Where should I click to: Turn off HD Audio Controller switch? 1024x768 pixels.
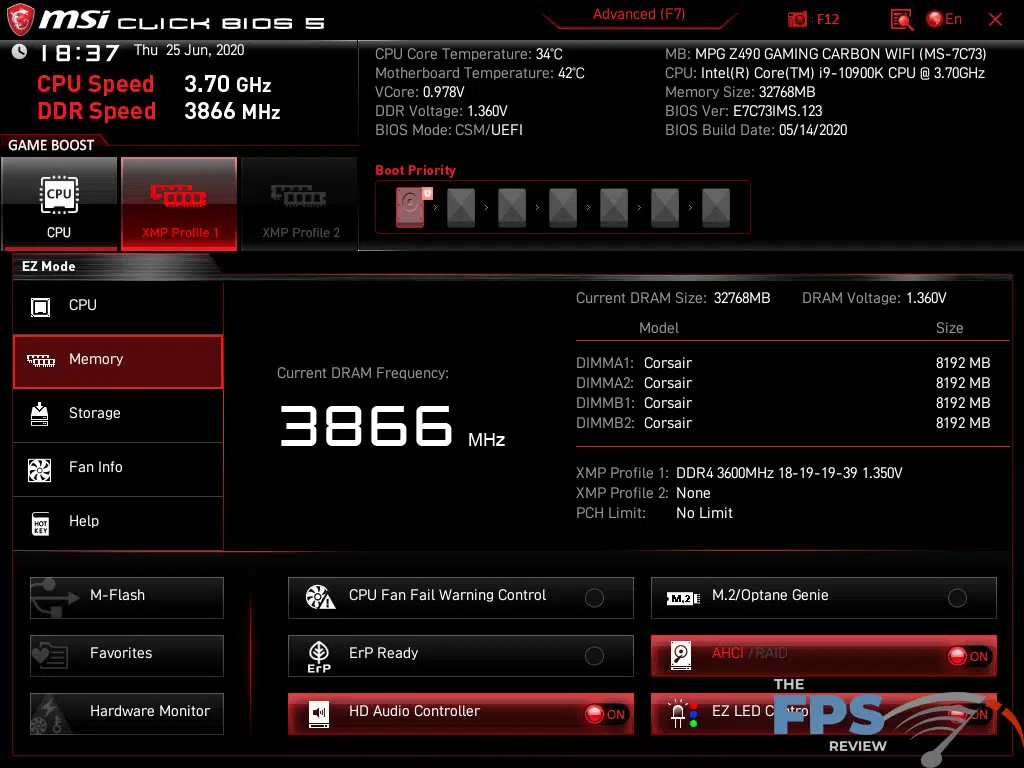click(x=605, y=714)
